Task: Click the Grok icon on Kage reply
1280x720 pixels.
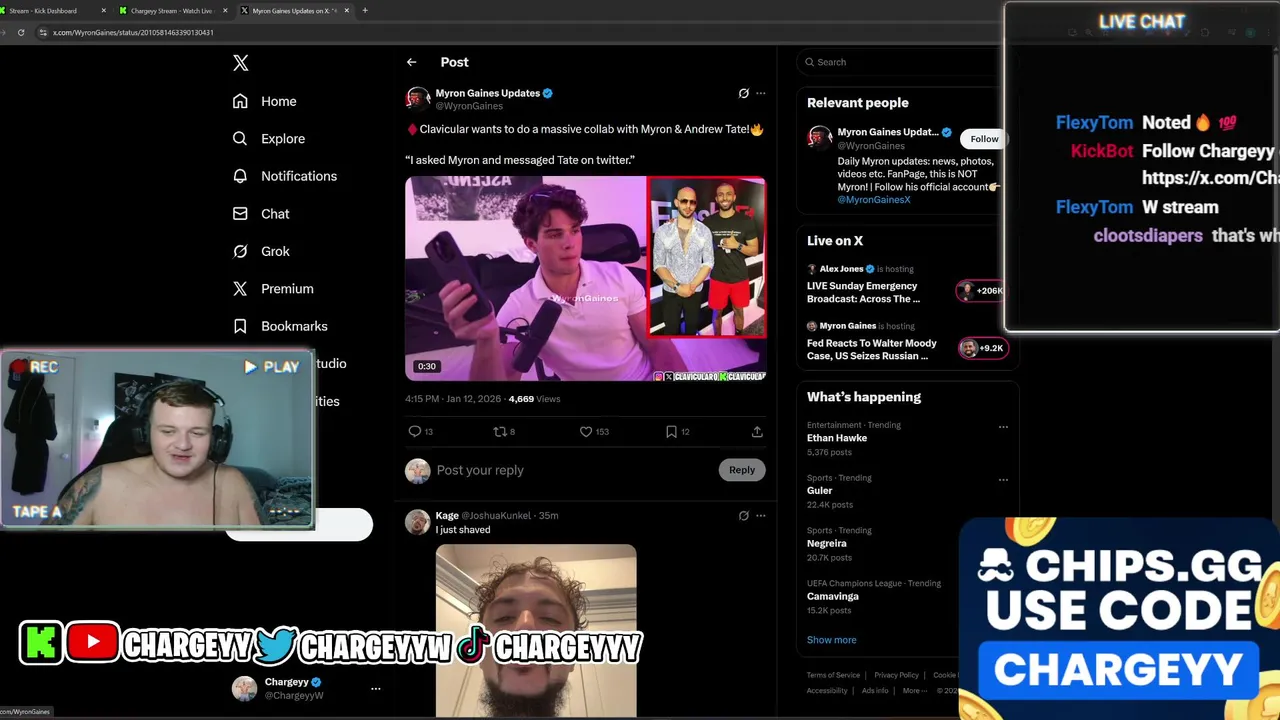Action: (743, 516)
